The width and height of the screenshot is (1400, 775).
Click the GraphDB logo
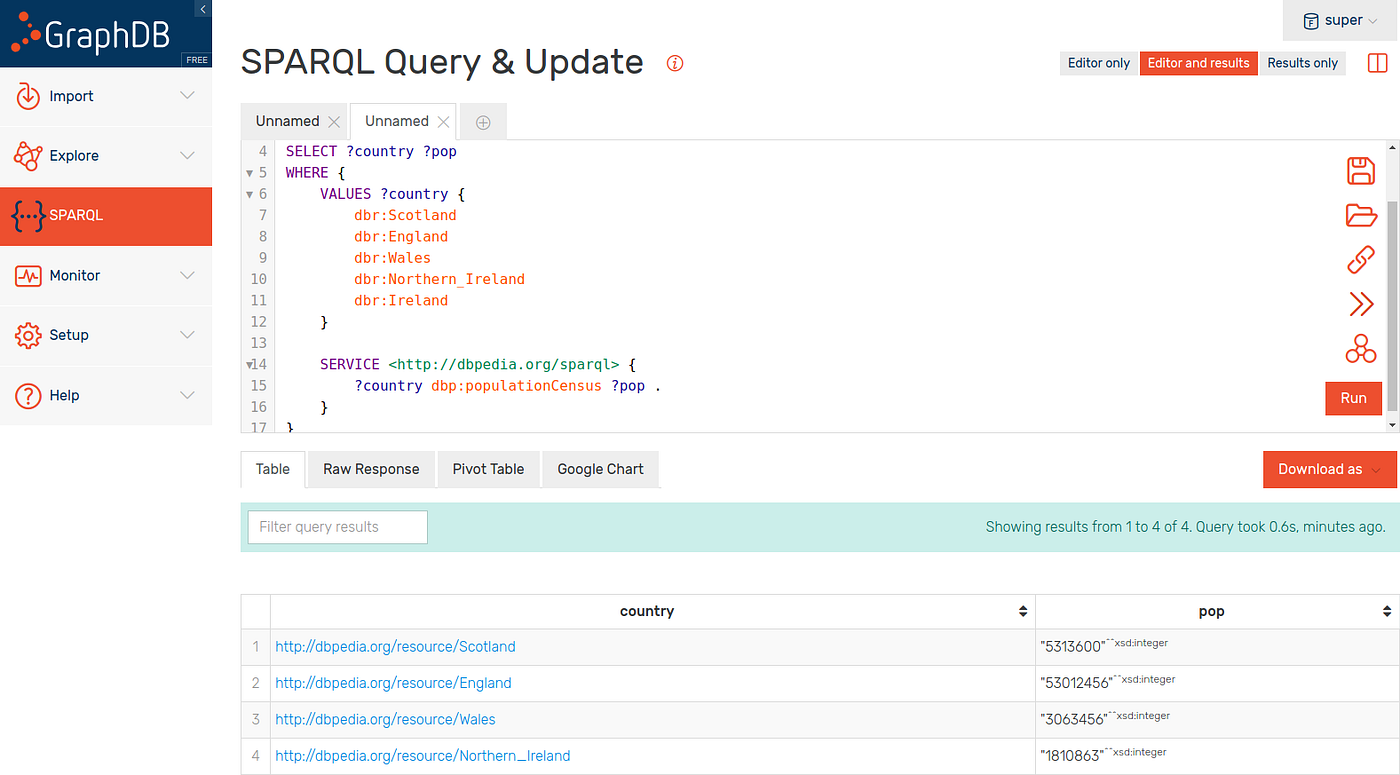[x=92, y=34]
